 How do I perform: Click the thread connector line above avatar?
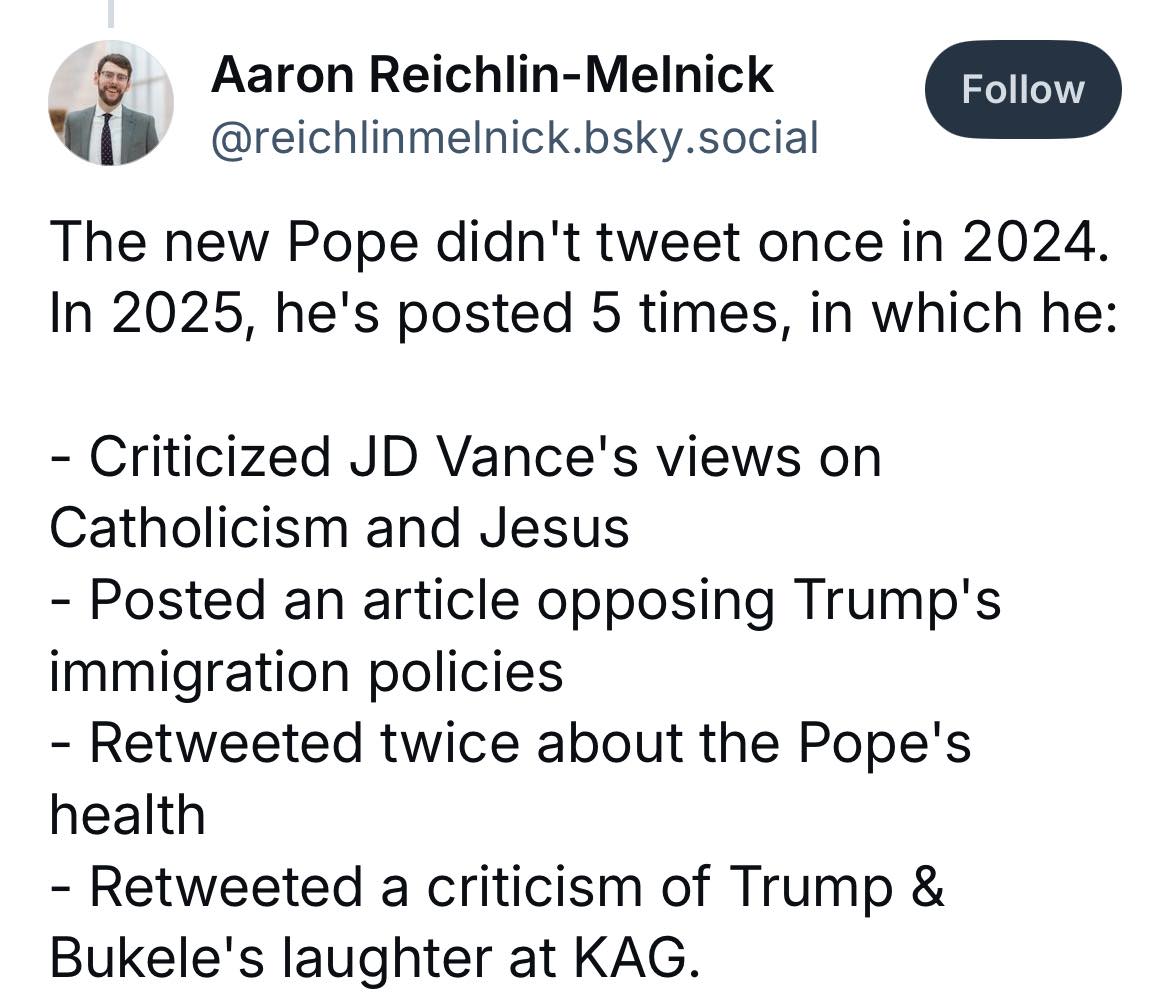click(110, 12)
